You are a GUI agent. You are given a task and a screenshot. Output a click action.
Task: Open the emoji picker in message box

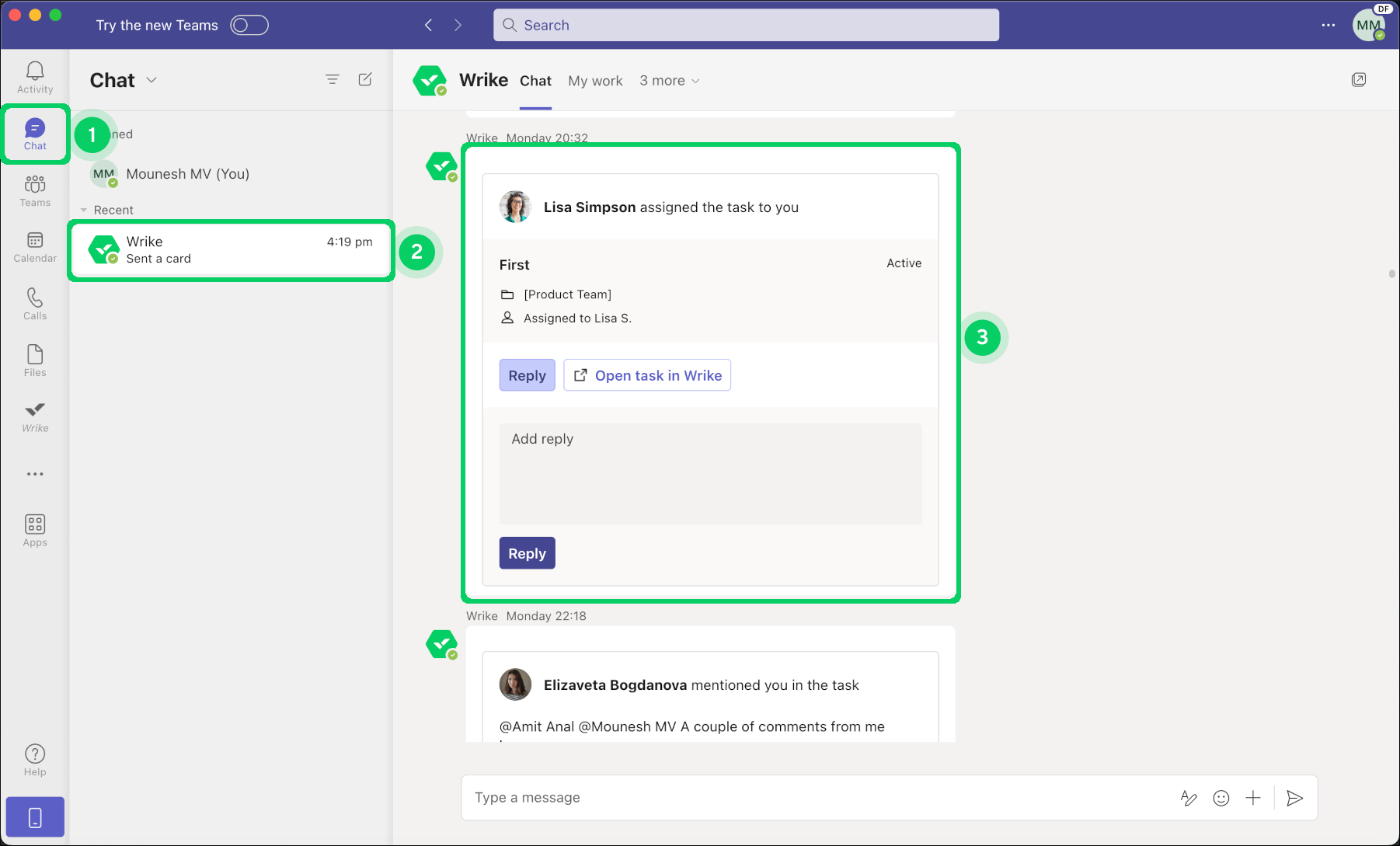click(x=1221, y=798)
